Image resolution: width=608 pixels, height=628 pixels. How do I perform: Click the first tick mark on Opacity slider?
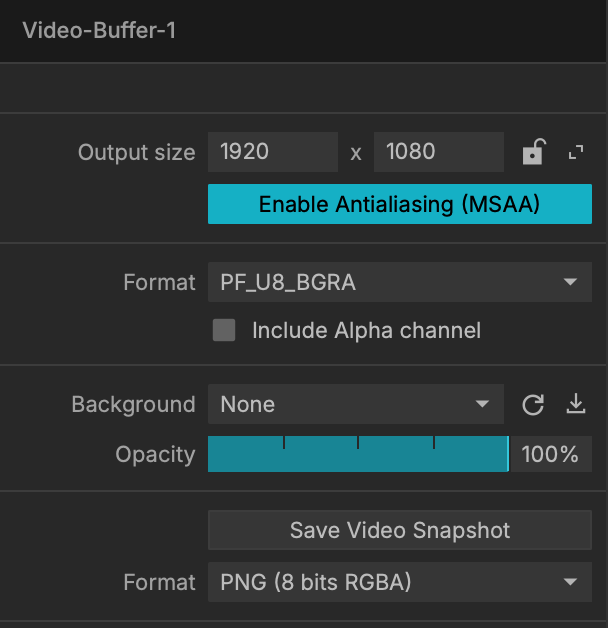(284, 443)
